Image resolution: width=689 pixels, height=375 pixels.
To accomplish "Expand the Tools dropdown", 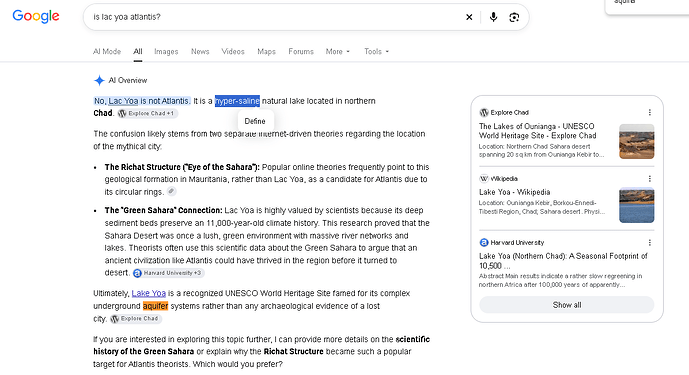I will 377,51.
